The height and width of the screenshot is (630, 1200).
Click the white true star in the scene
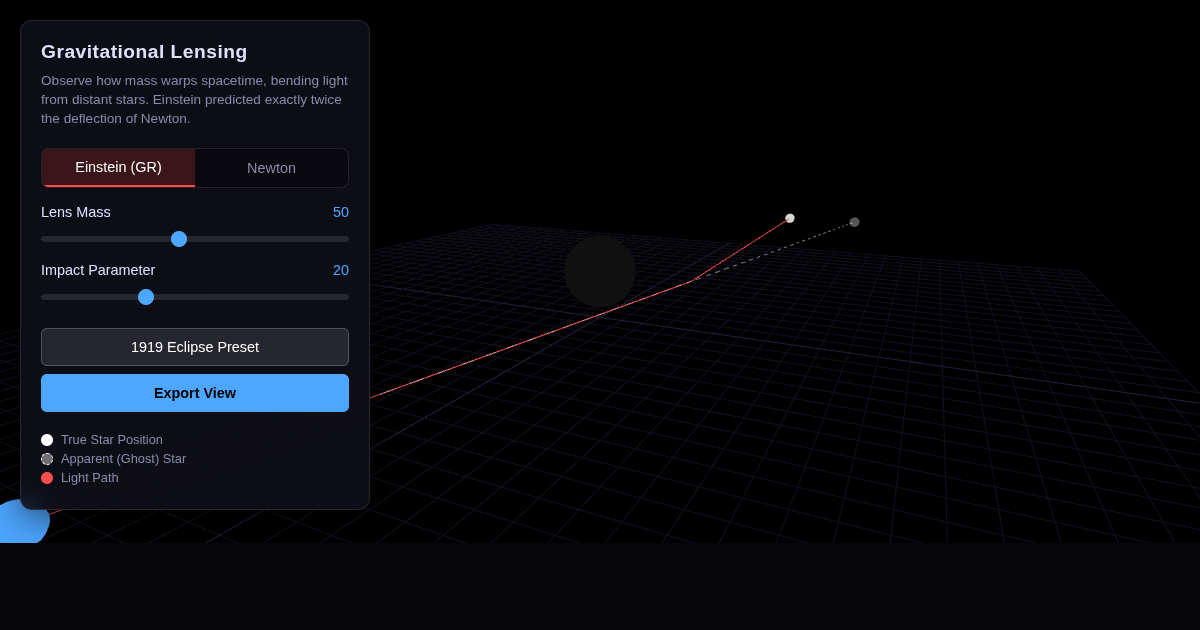pyautogui.click(x=790, y=218)
